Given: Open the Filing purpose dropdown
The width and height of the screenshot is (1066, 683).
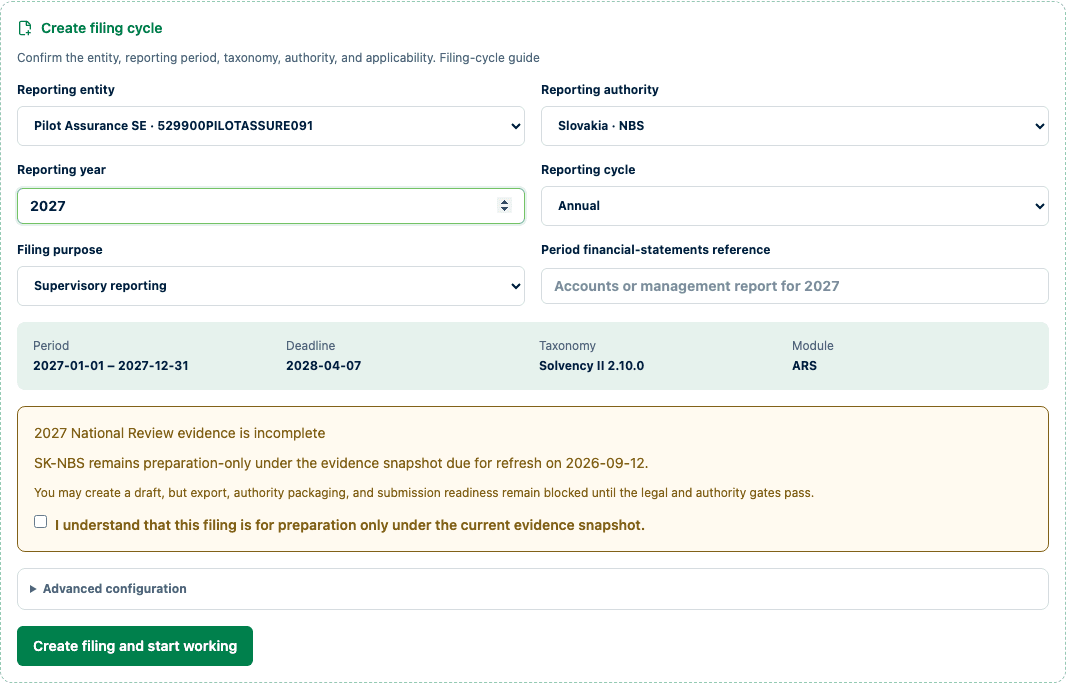Looking at the screenshot, I should coord(271,286).
